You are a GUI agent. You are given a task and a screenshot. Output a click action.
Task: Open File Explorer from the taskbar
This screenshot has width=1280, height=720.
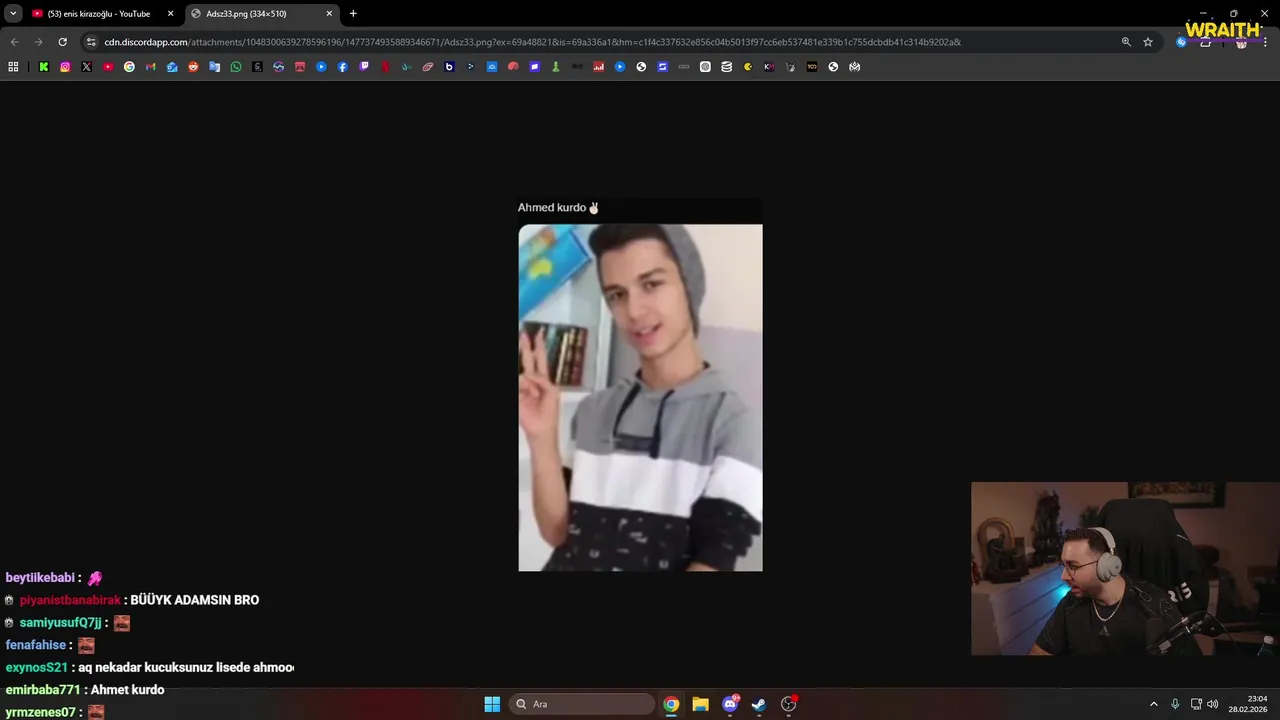[700, 704]
